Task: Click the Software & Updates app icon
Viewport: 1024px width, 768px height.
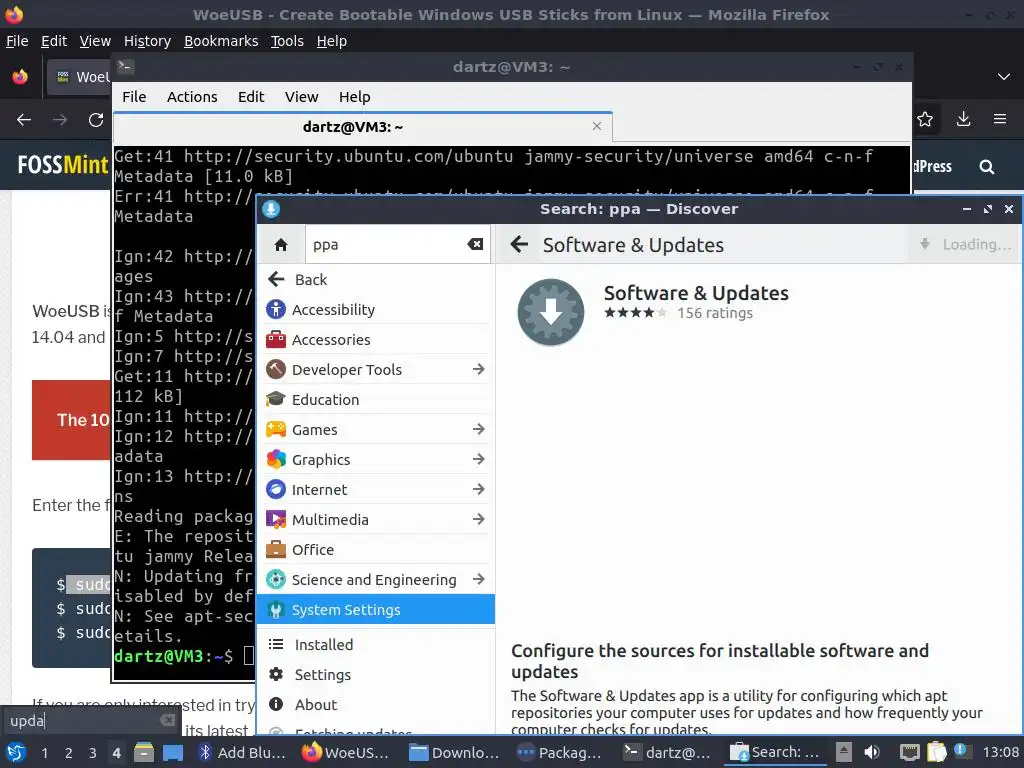Action: pos(551,312)
